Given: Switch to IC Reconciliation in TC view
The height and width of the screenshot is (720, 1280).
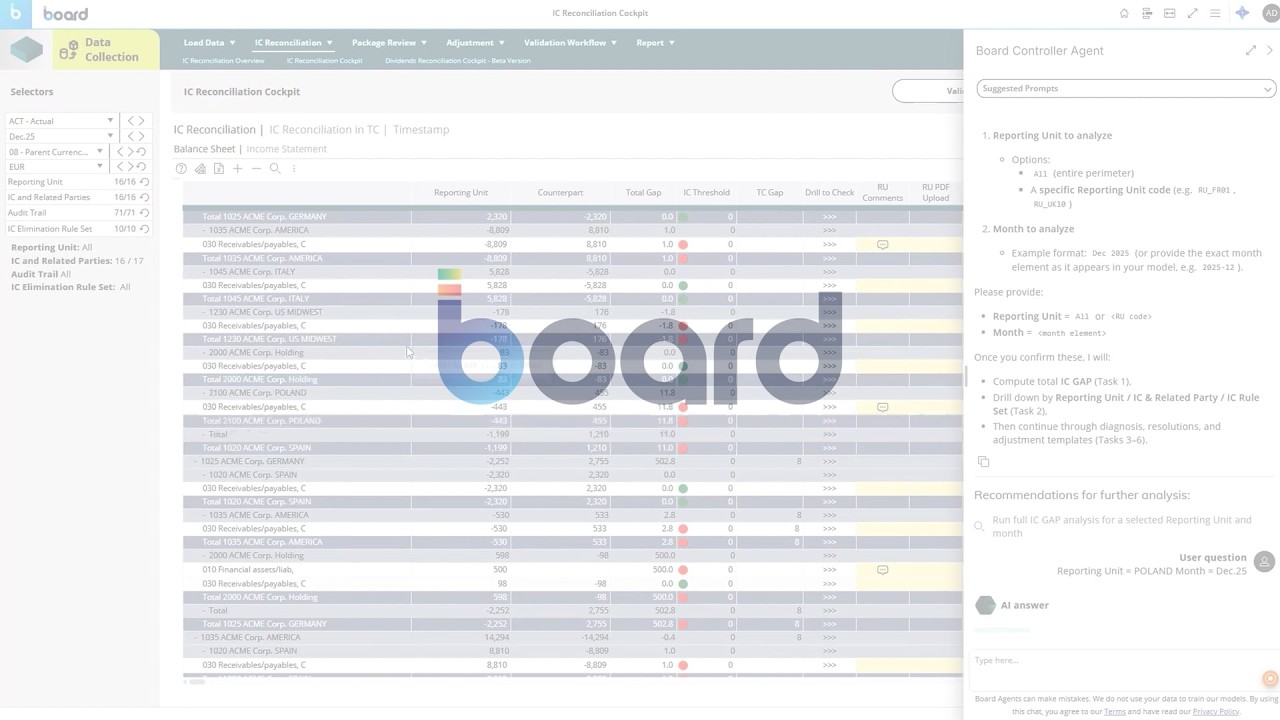Looking at the screenshot, I should (324, 129).
